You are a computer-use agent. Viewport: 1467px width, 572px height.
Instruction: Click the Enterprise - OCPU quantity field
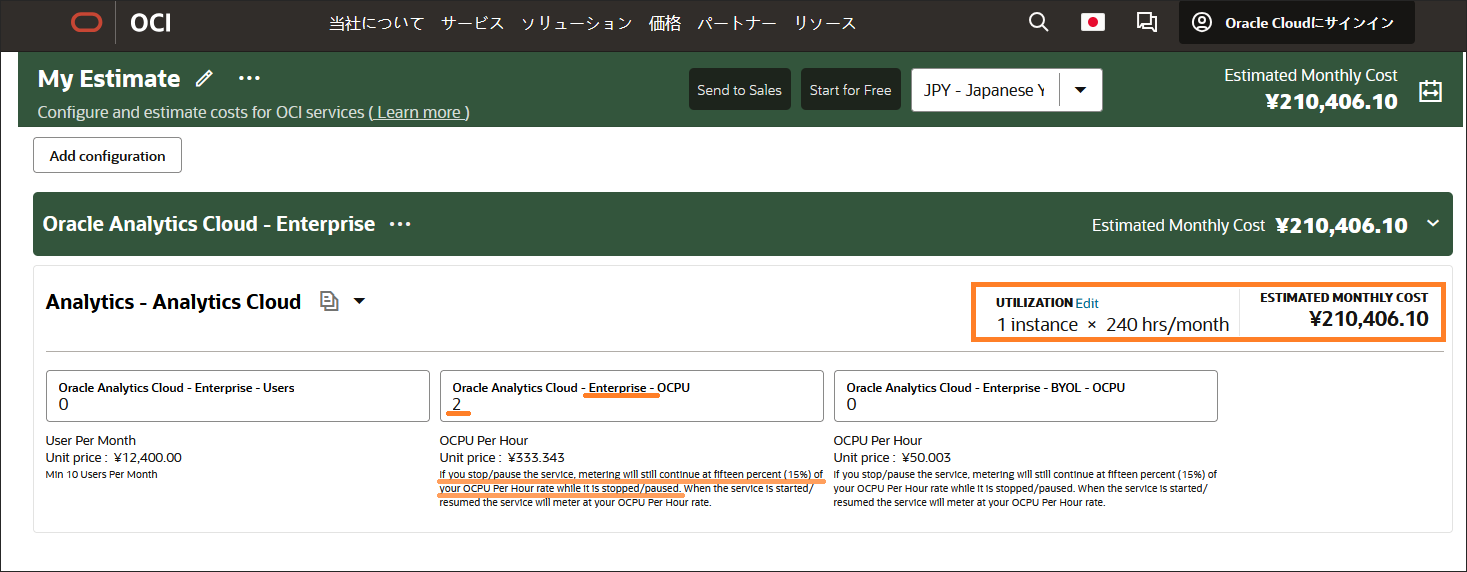[632, 396]
